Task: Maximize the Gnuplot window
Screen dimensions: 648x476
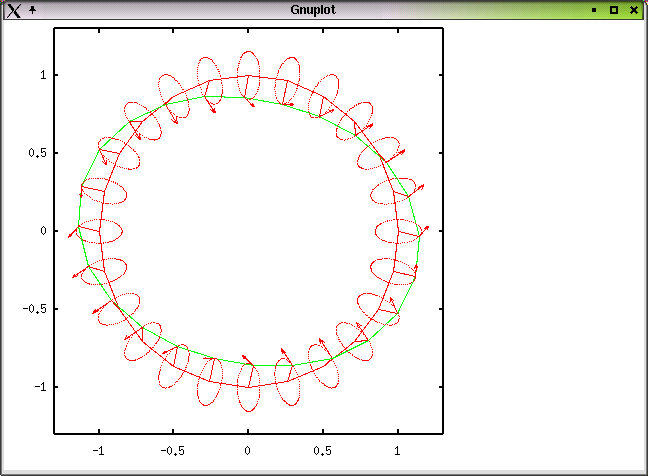Action: [x=614, y=9]
